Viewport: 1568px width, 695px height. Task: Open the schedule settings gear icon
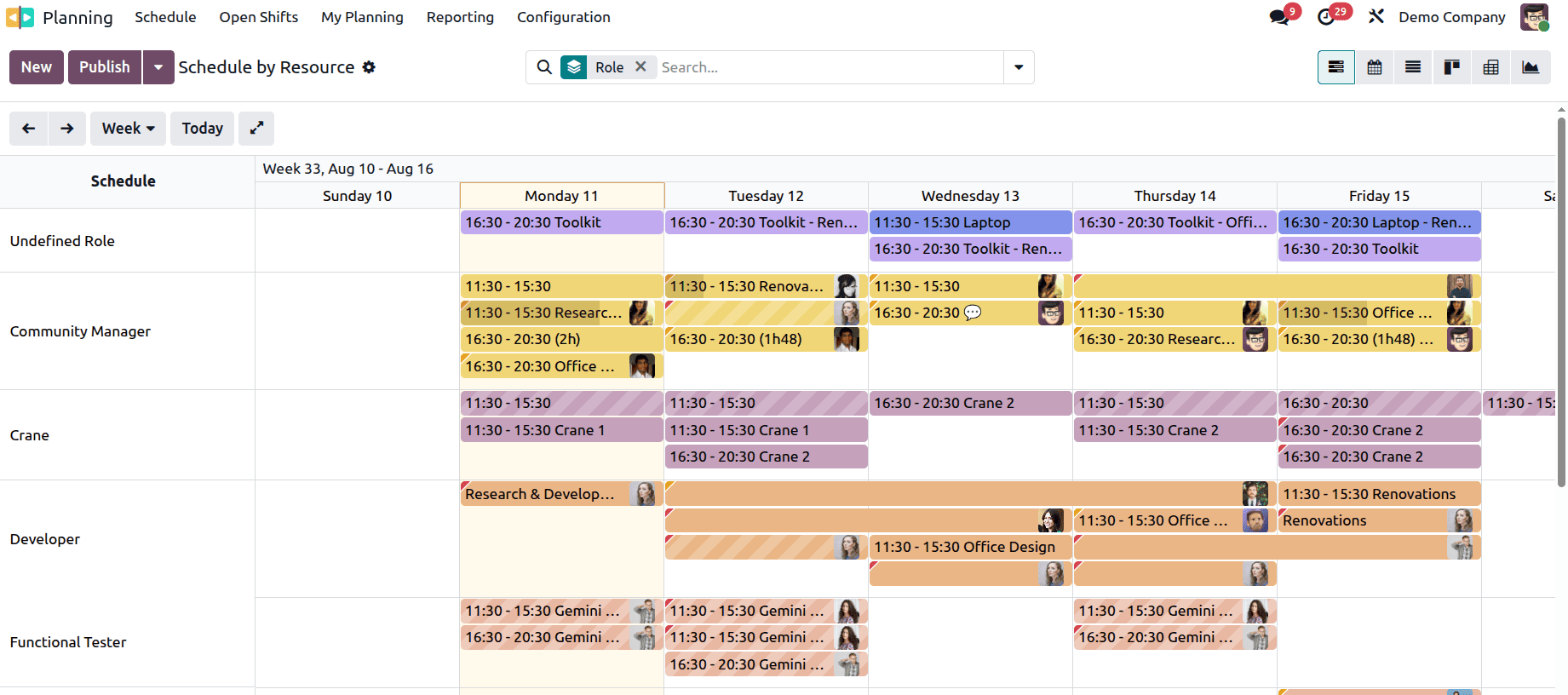[369, 67]
